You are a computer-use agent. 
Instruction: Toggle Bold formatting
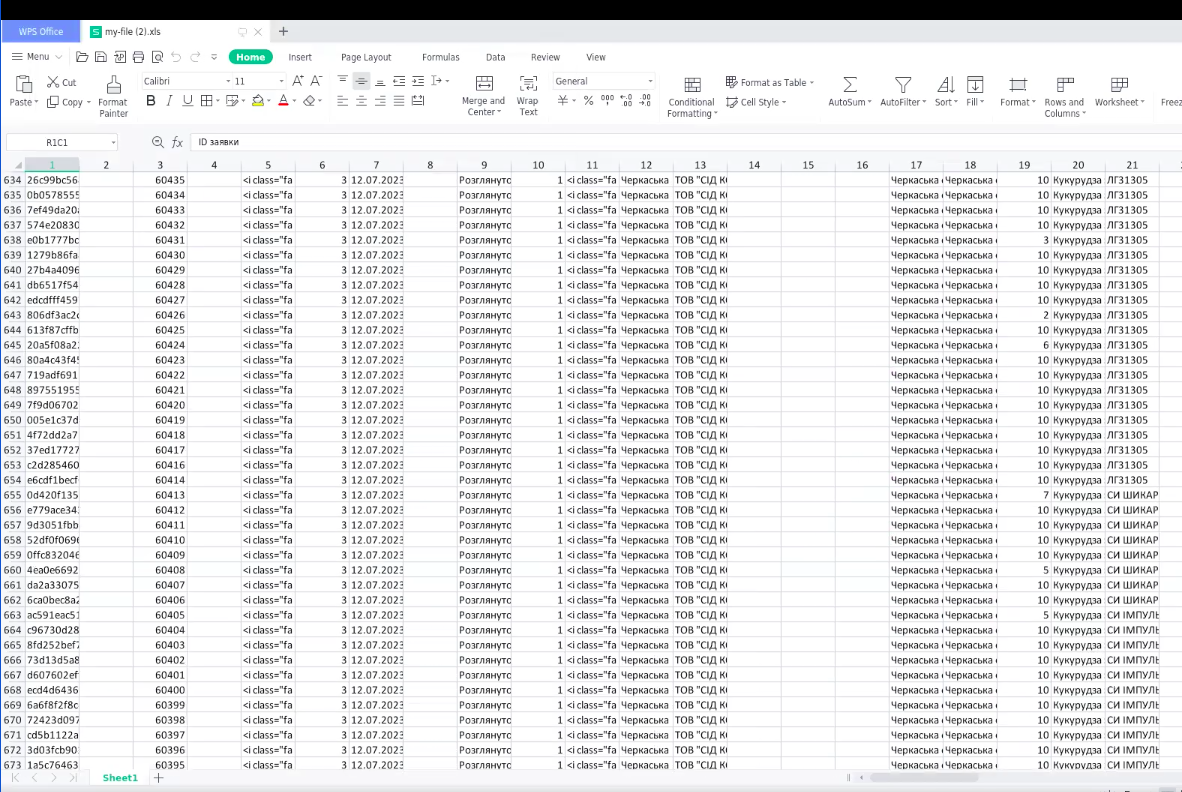click(151, 101)
